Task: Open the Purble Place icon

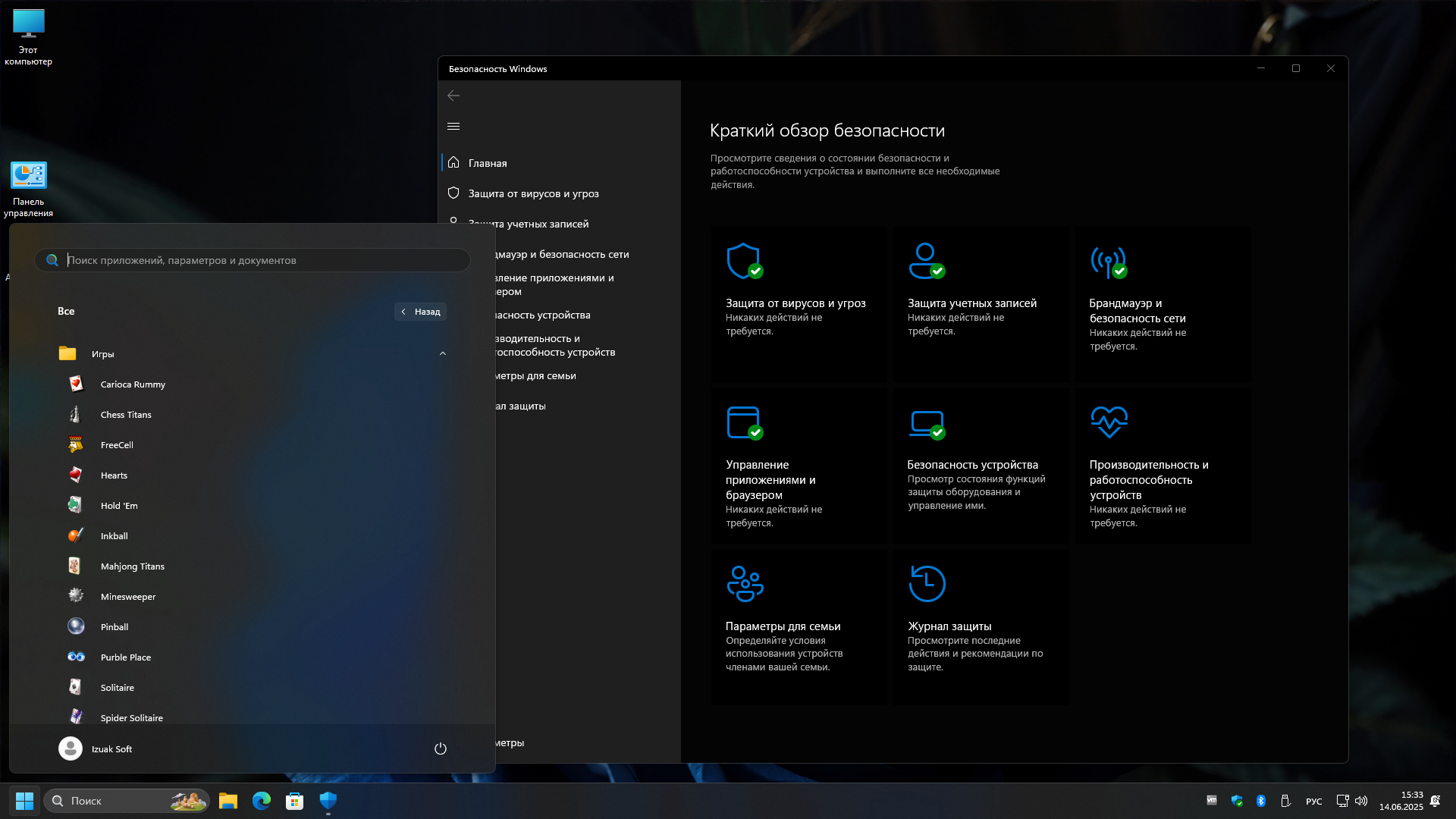Action: tap(76, 657)
